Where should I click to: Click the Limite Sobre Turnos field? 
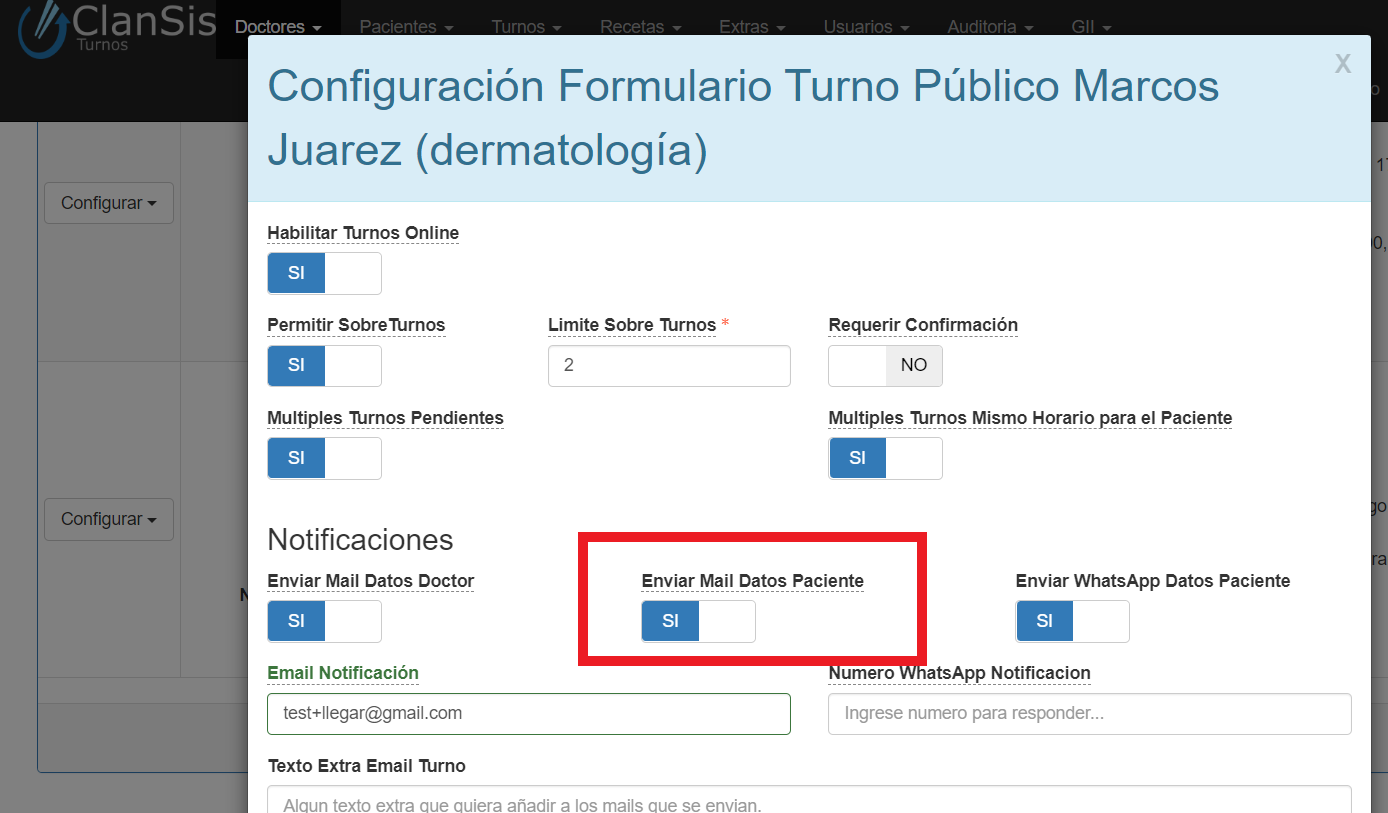(669, 366)
